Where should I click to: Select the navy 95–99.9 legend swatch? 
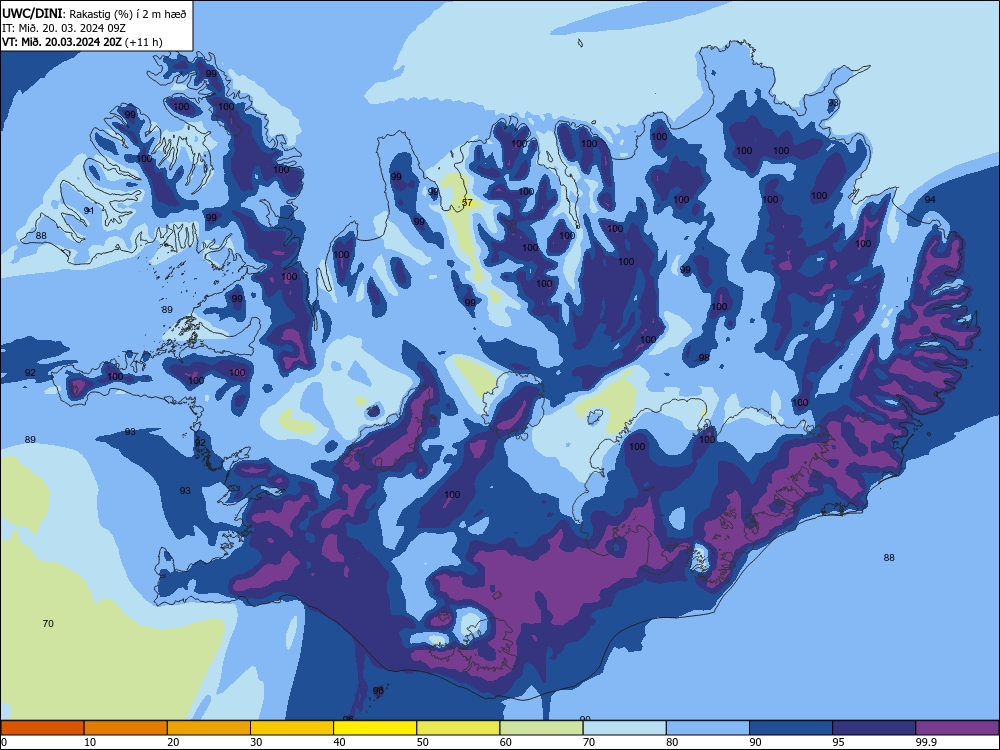pyautogui.click(x=874, y=728)
